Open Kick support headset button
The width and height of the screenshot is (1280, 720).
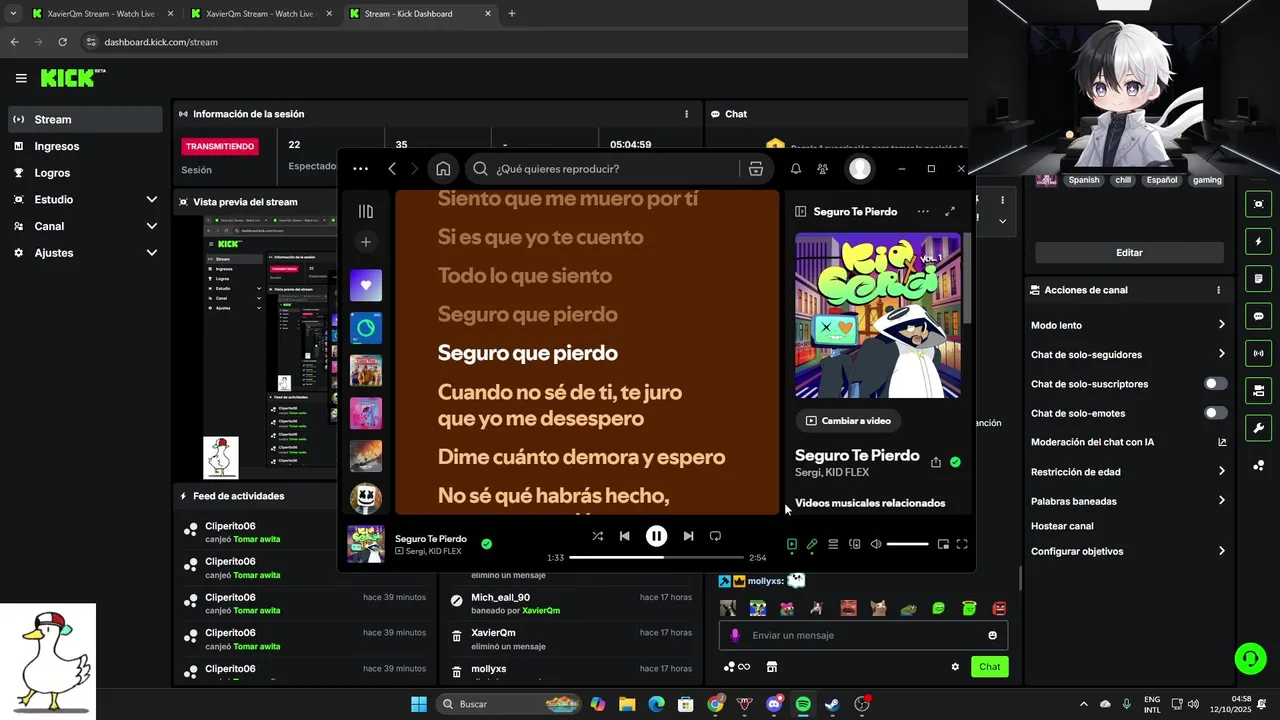pyautogui.click(x=1250, y=658)
